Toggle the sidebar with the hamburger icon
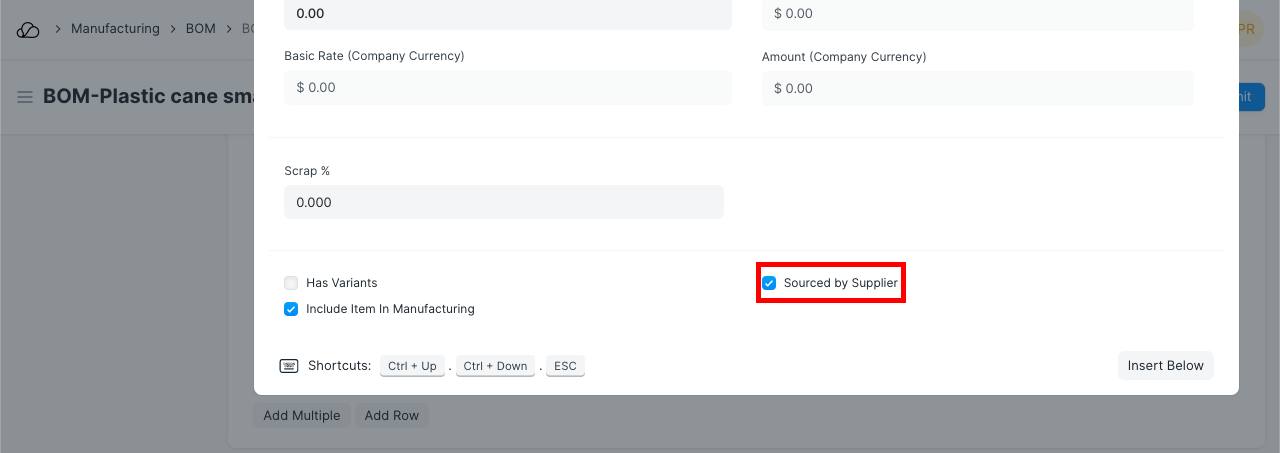The height and width of the screenshot is (453, 1280). coord(25,97)
